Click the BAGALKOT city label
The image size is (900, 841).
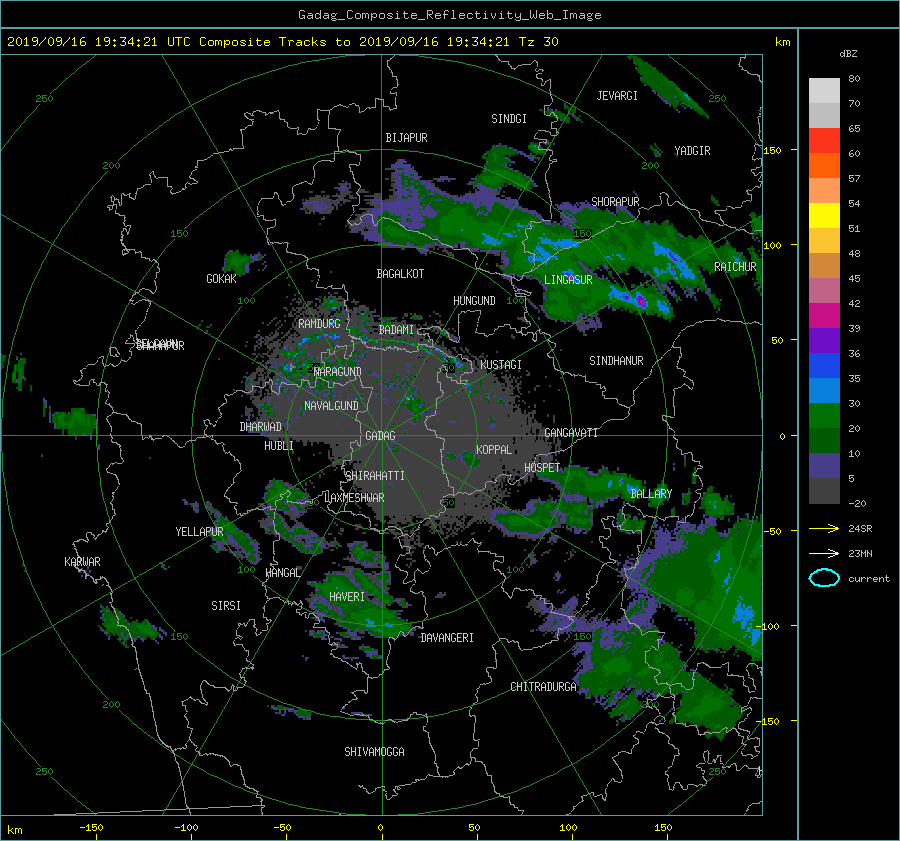[400, 274]
